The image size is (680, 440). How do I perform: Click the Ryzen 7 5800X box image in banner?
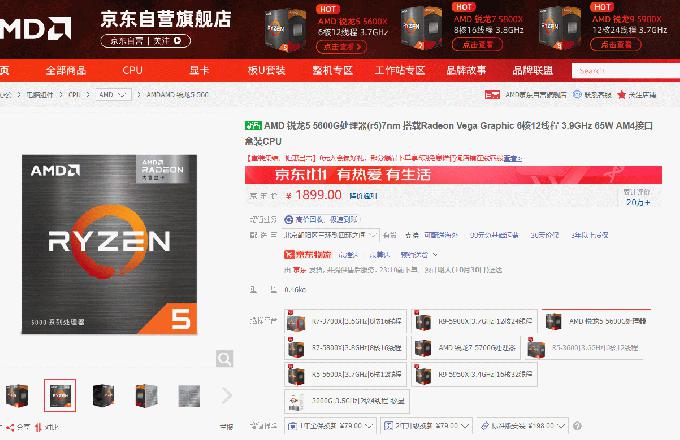[422, 28]
